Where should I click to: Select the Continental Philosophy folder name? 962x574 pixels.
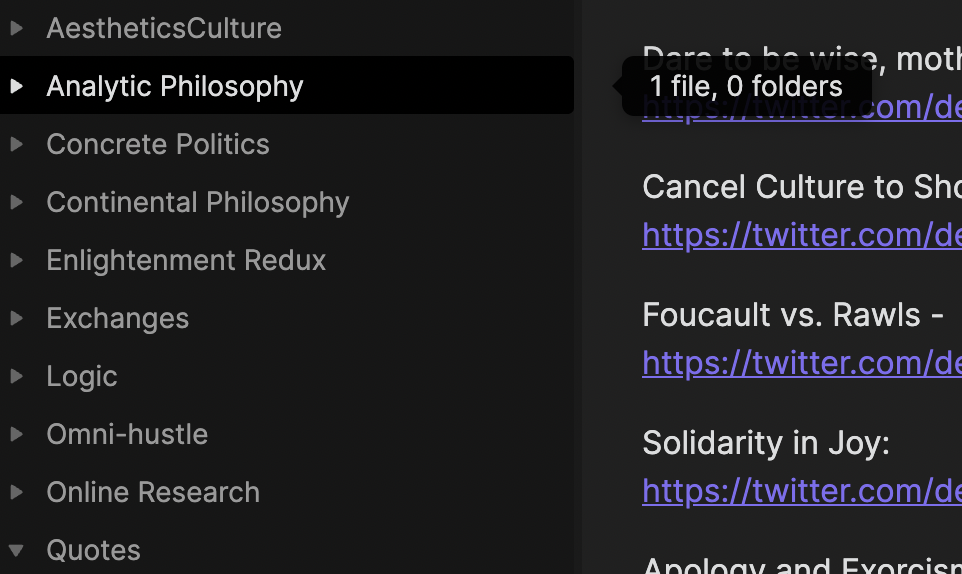pos(197,202)
